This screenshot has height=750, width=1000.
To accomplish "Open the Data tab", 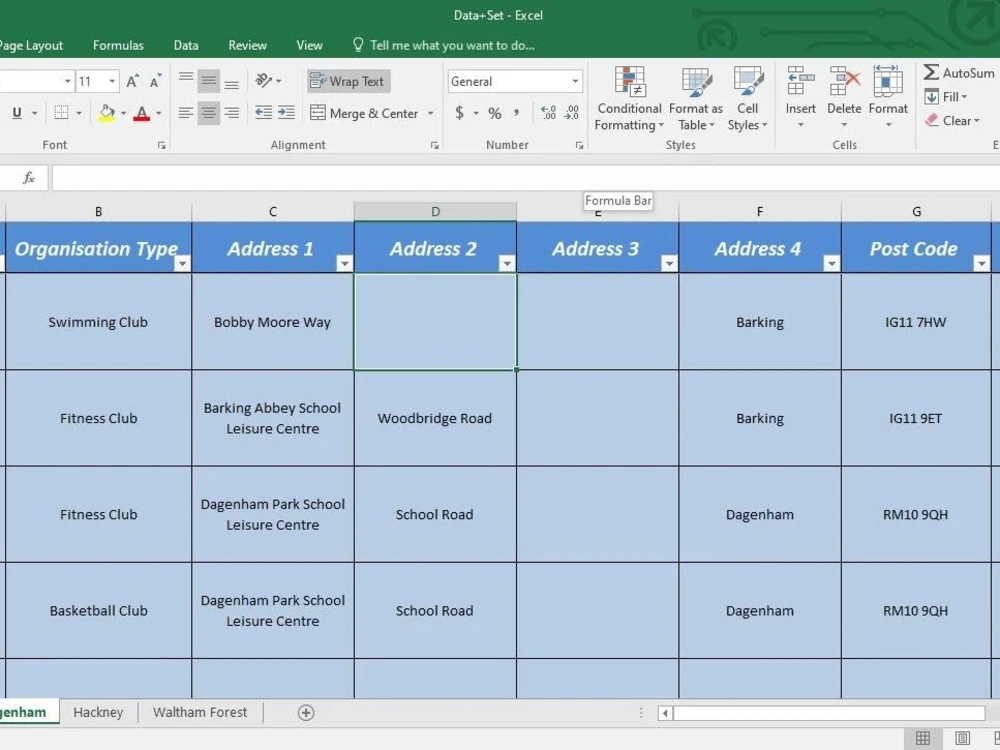I will tap(186, 45).
